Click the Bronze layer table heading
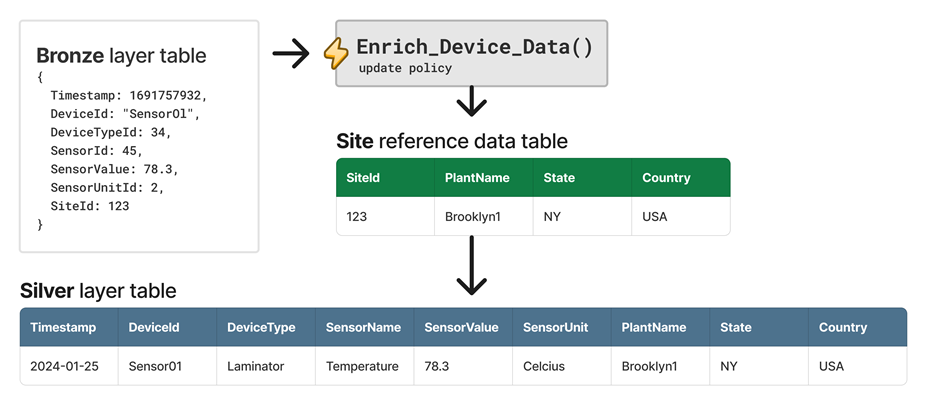Viewport: 925px width, 405px height. [121, 56]
